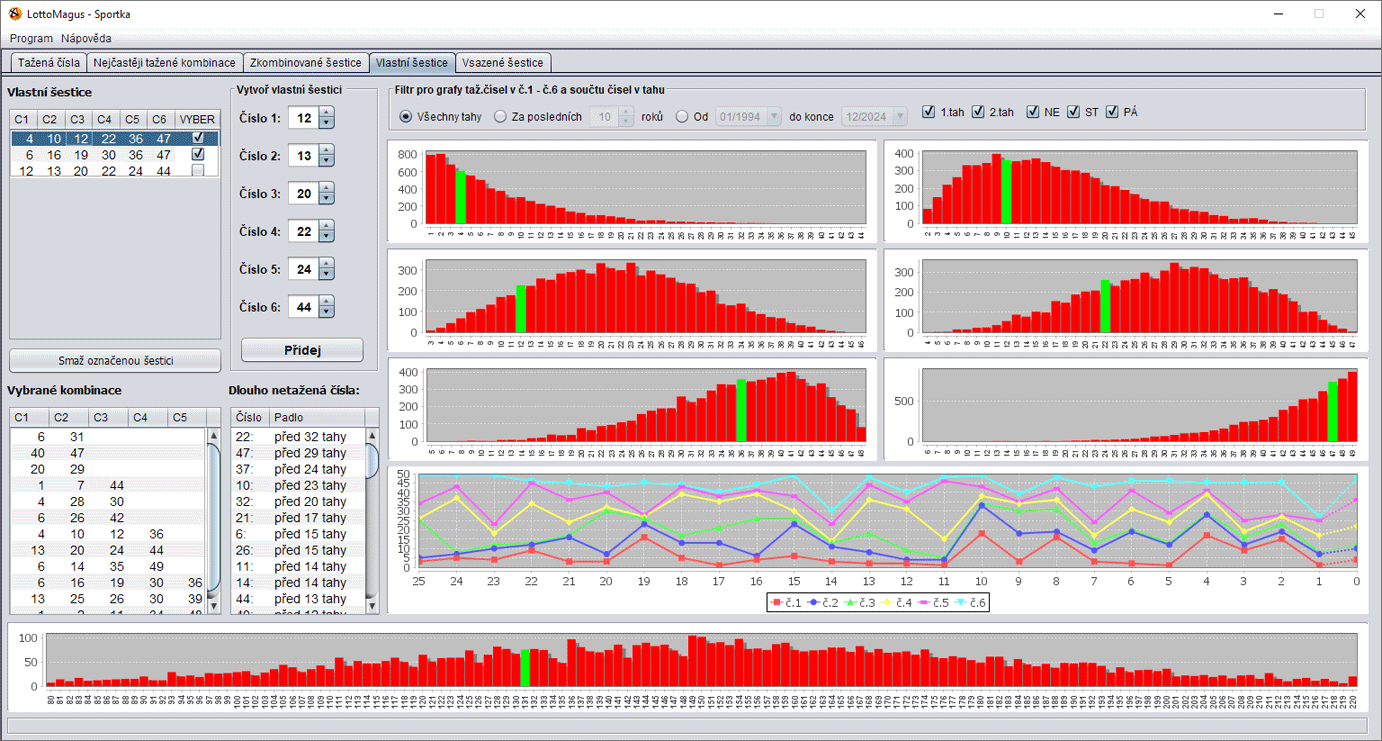Click the Číslo 1 spinner arrows
This screenshot has width=1382, height=741.
[326, 118]
